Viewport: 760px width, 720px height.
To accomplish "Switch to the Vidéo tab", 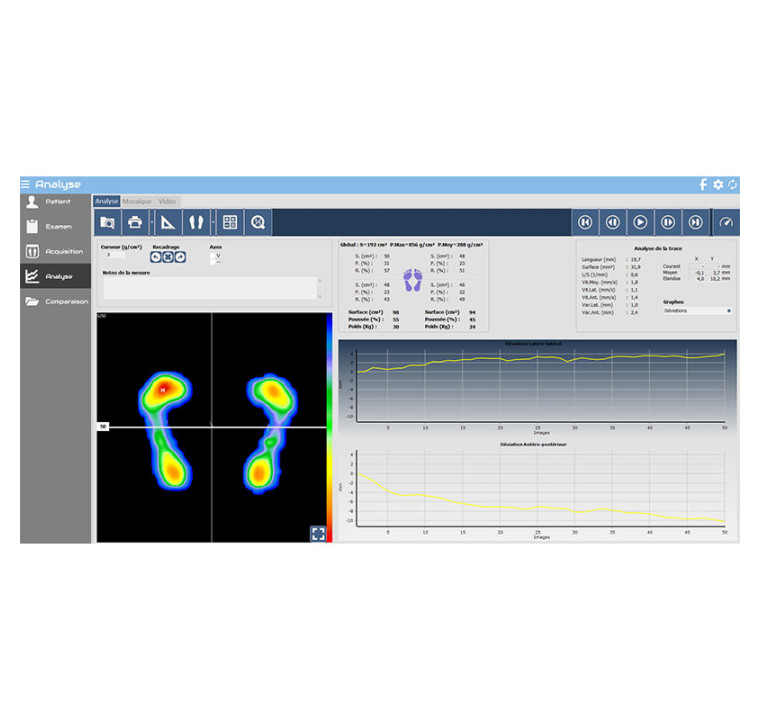I will click(167, 201).
